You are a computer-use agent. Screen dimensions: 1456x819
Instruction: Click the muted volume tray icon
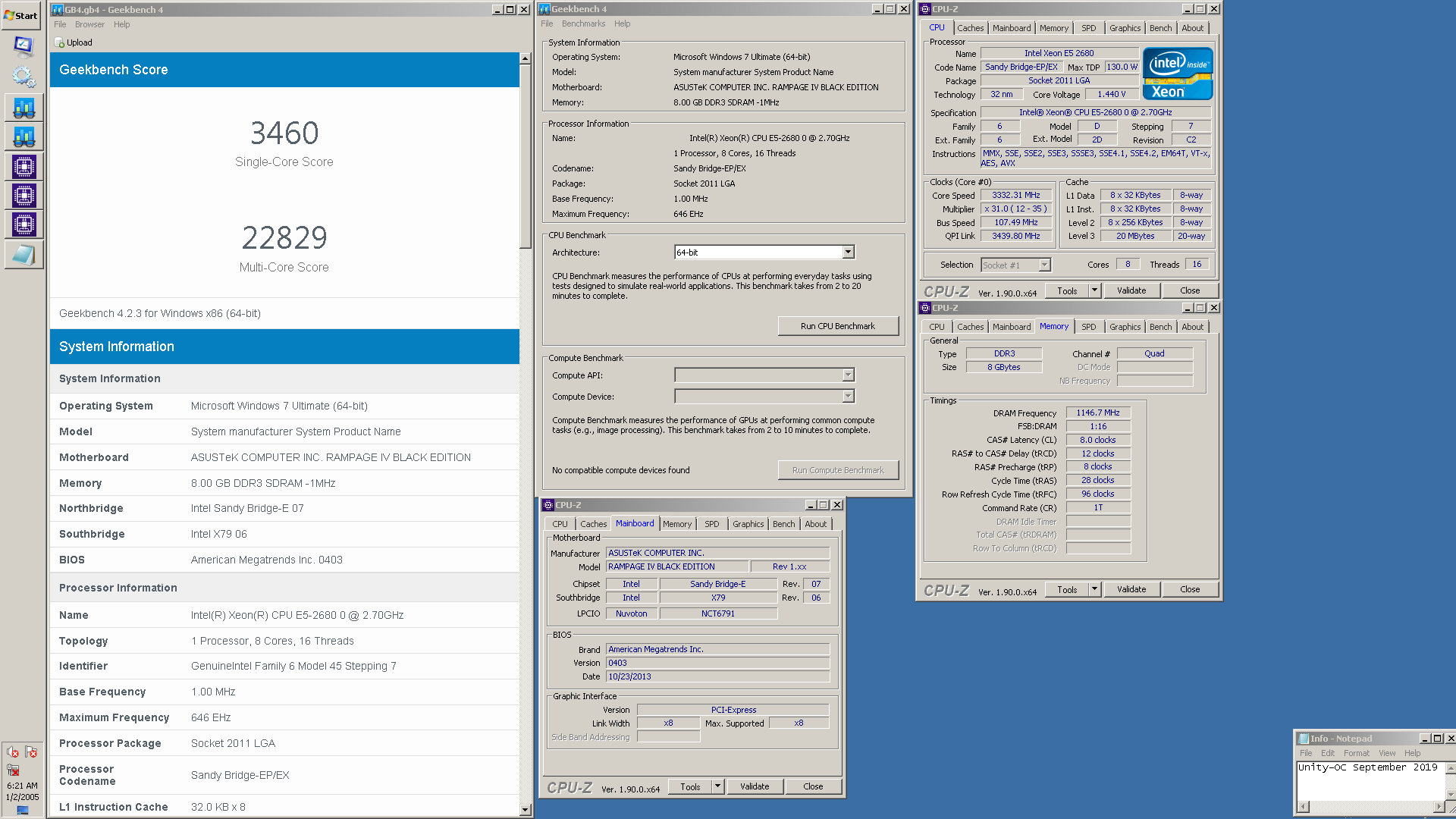pos(13,752)
